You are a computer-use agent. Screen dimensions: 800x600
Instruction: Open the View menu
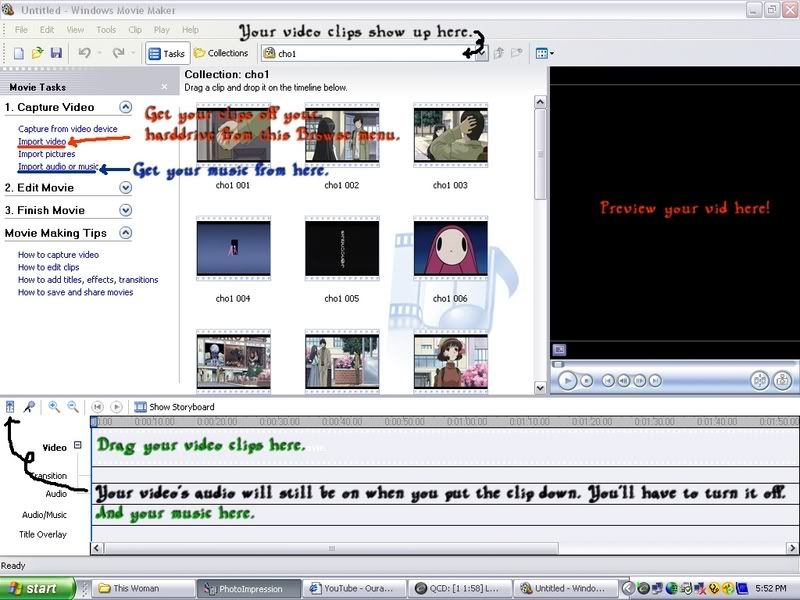pos(75,30)
